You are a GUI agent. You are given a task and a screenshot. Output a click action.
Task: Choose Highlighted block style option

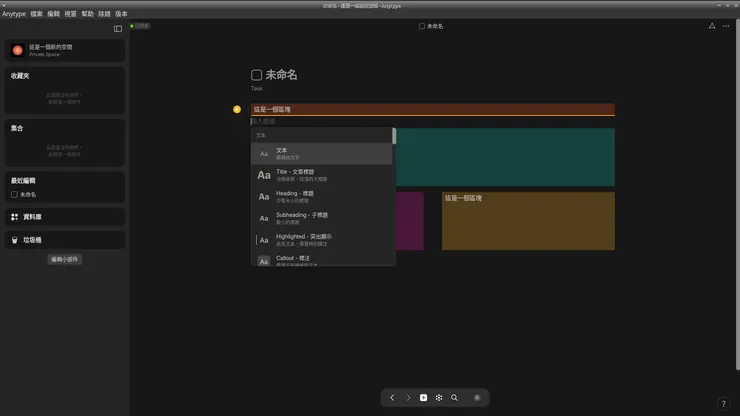point(321,240)
